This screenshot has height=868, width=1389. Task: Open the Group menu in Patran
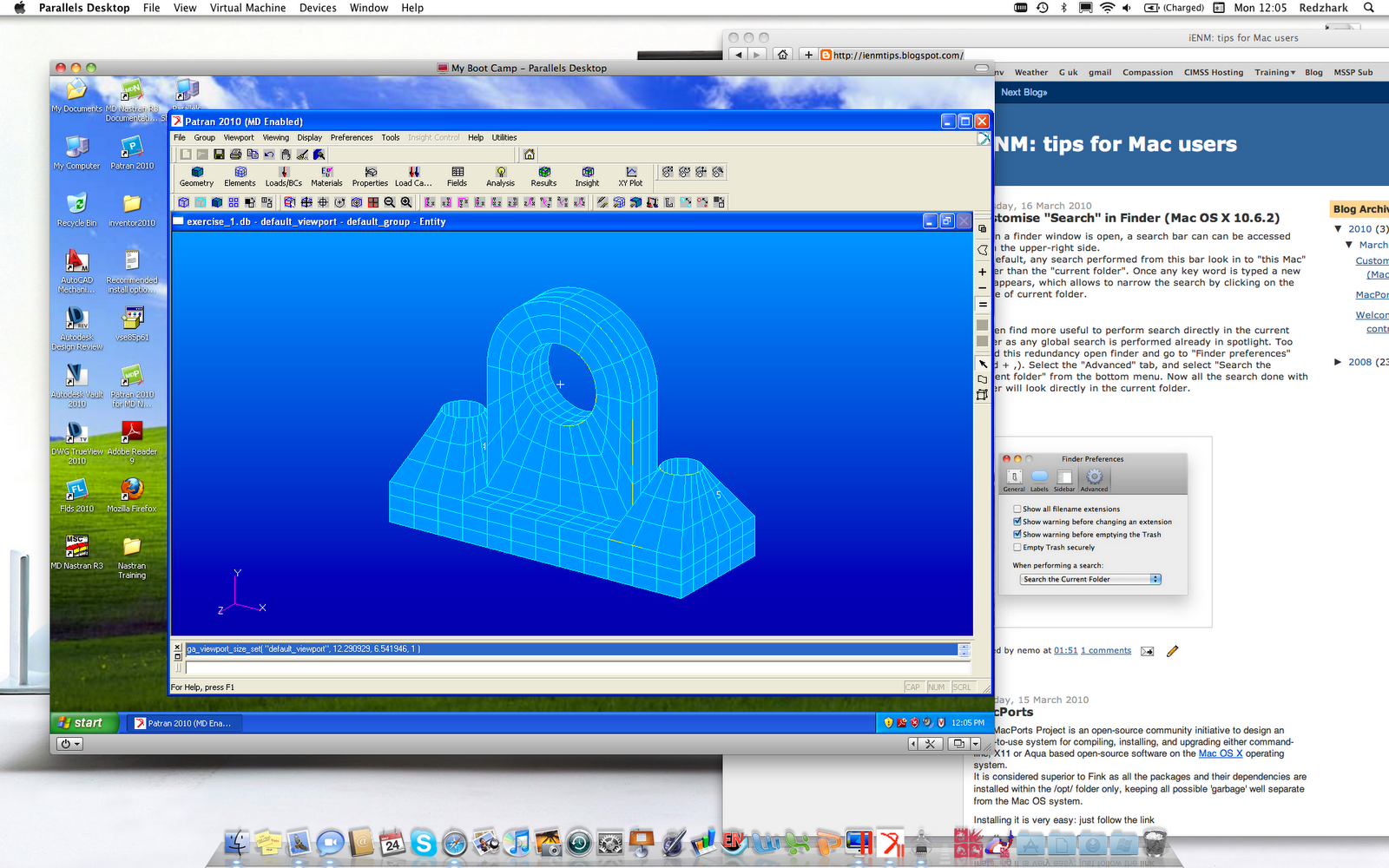[x=205, y=137]
